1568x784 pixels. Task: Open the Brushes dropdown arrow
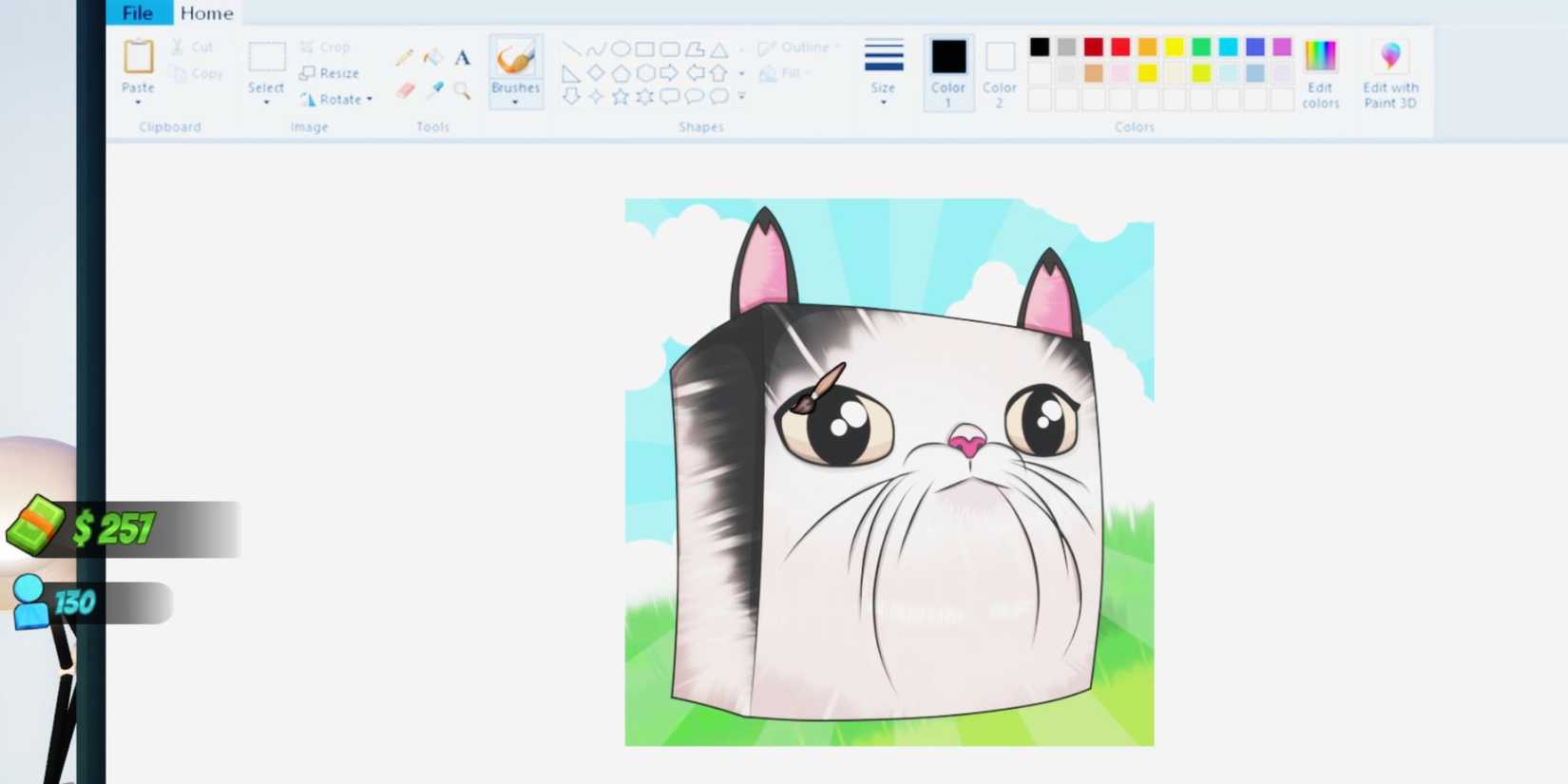point(515,102)
